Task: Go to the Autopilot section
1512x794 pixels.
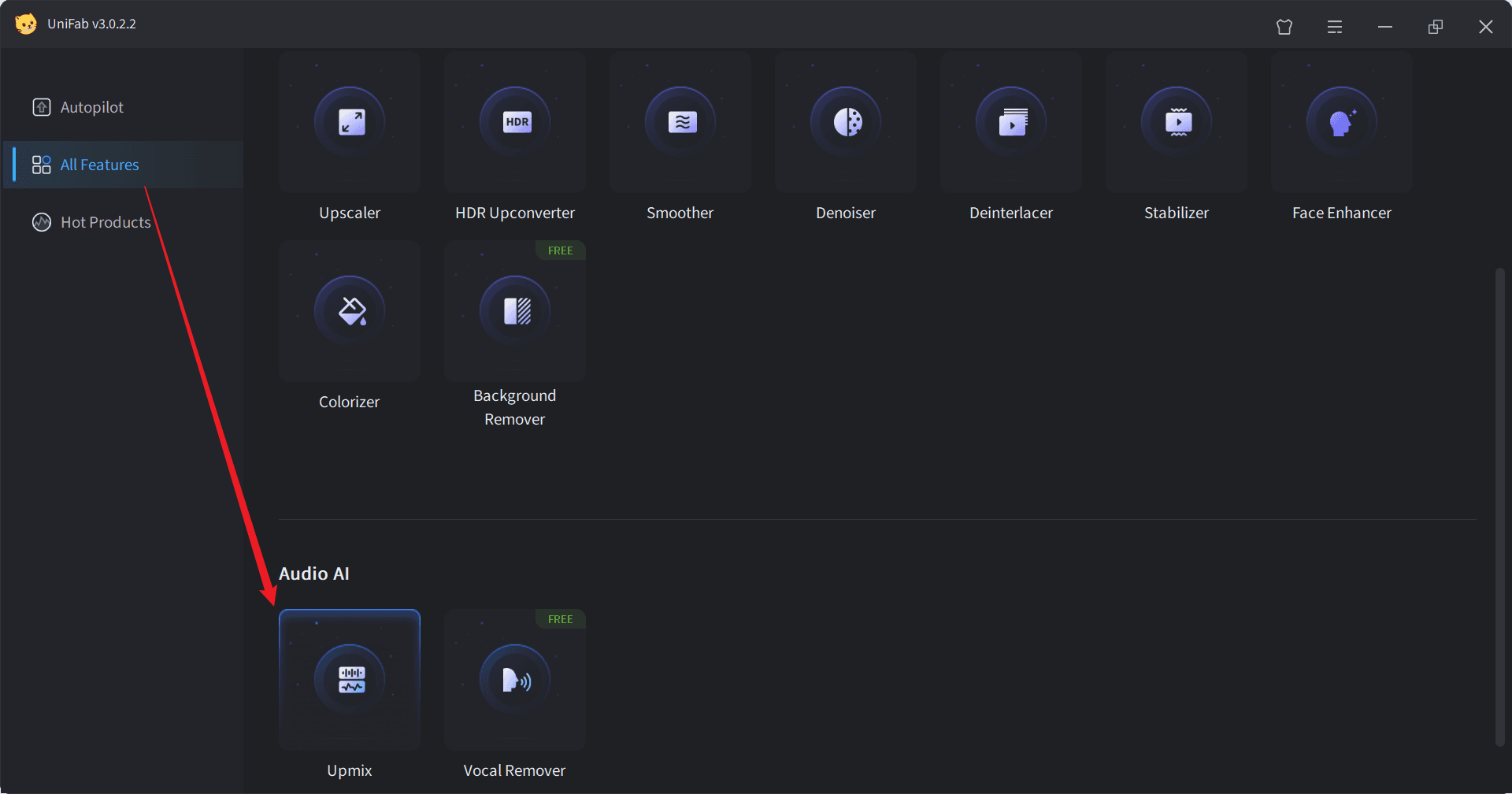Action: pos(124,107)
